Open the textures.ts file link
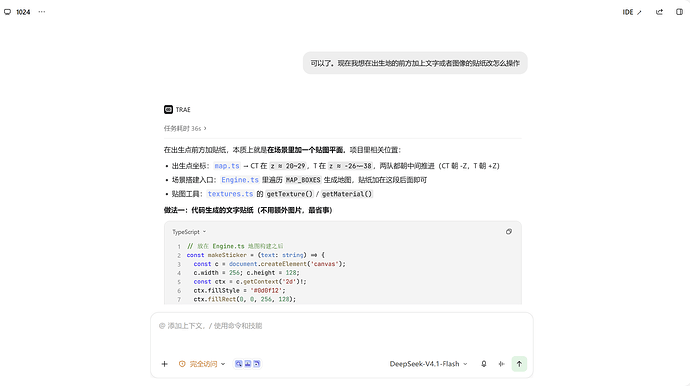Image resolution: width=690 pixels, height=386 pixels. [231, 194]
